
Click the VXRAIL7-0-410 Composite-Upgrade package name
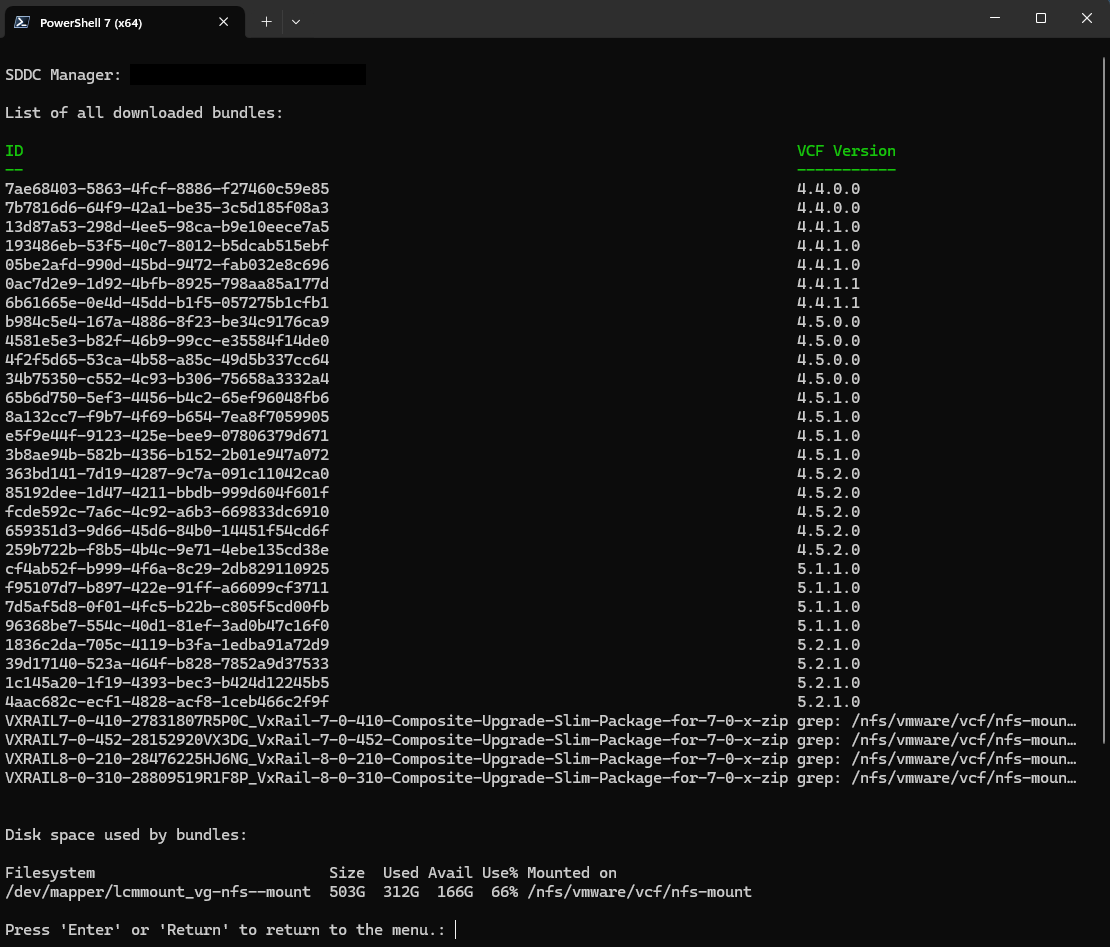(396, 721)
